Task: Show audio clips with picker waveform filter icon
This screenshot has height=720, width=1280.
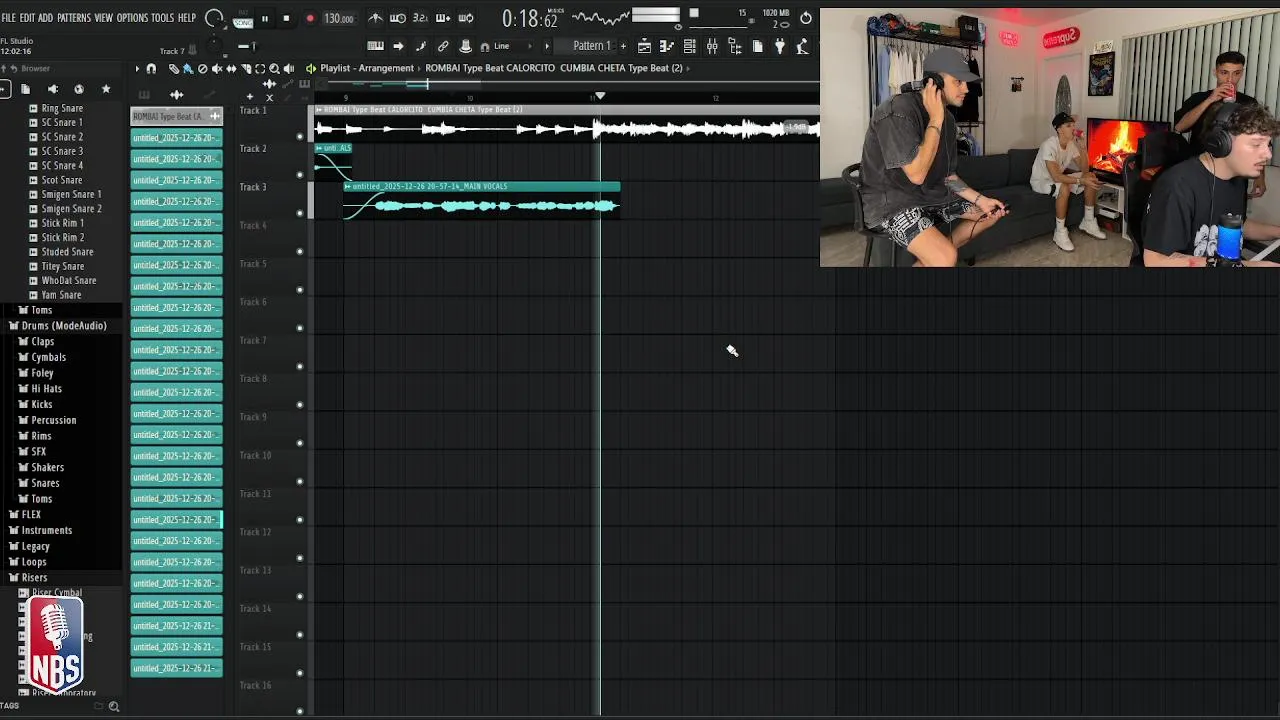Action: (x=176, y=94)
